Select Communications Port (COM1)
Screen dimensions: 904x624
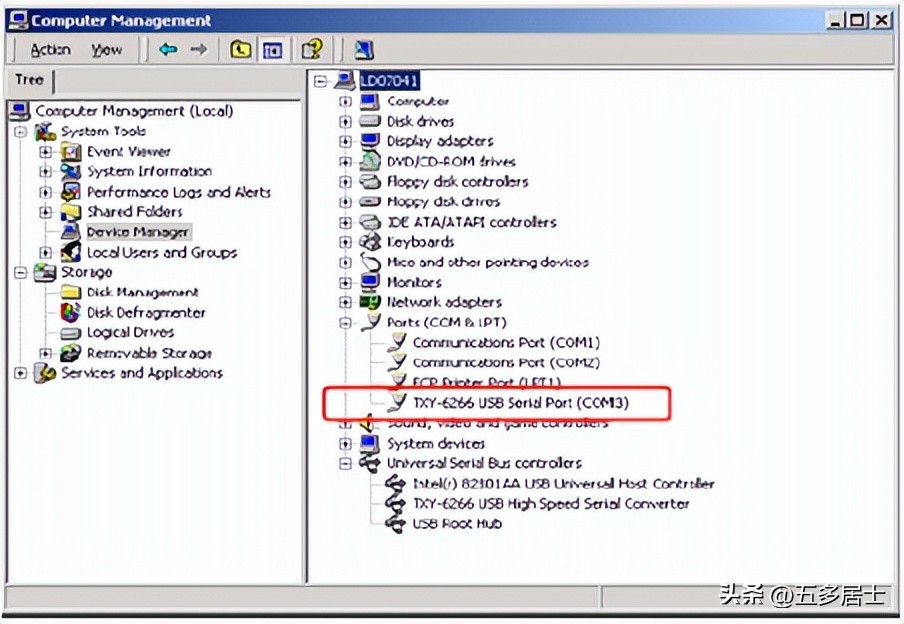pyautogui.click(x=506, y=343)
